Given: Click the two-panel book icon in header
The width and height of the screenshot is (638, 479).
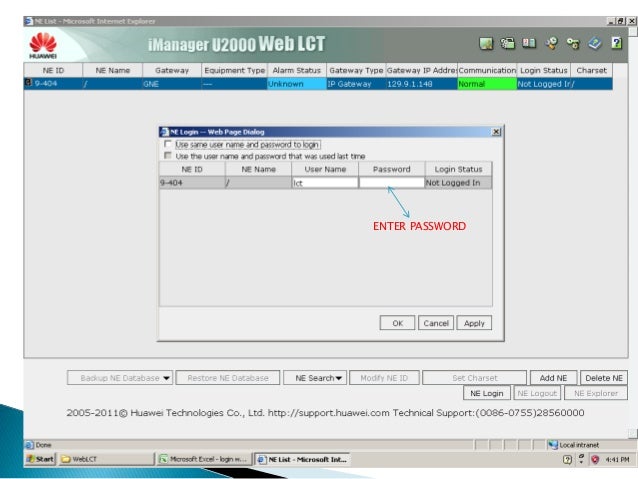Looking at the screenshot, I should pos(529,43).
